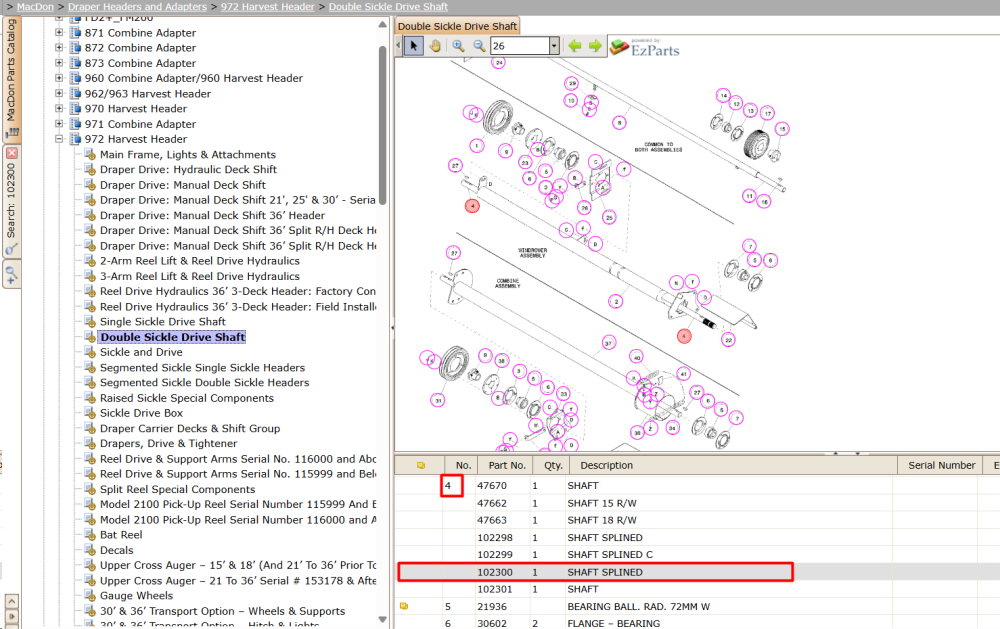The image size is (1000, 629).
Task: Select the arrow pointer tool
Action: pyautogui.click(x=413, y=46)
